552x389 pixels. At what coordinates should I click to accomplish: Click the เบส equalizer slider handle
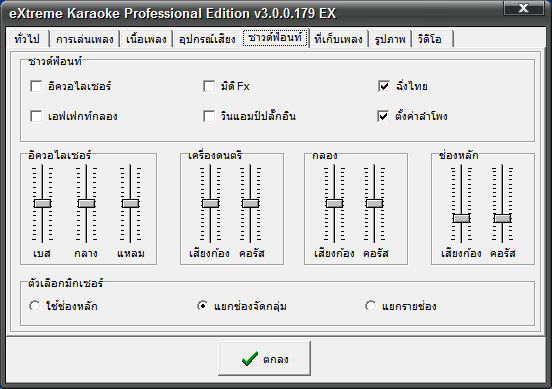point(43,203)
